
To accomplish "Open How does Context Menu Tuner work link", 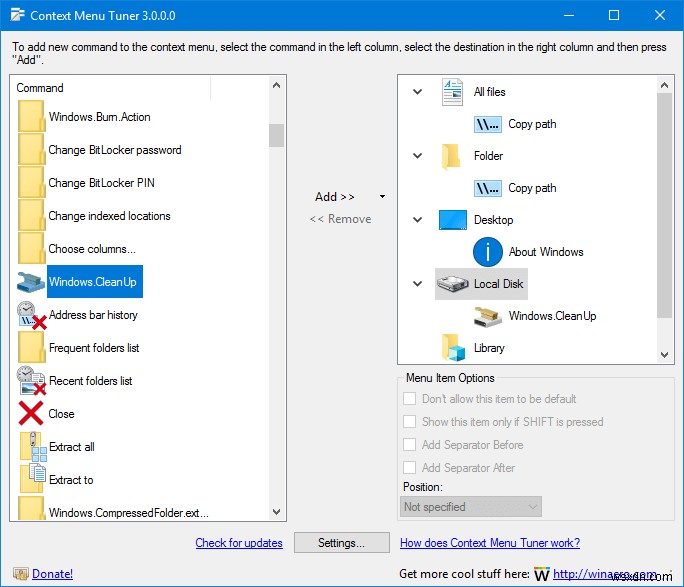I will (490, 543).
